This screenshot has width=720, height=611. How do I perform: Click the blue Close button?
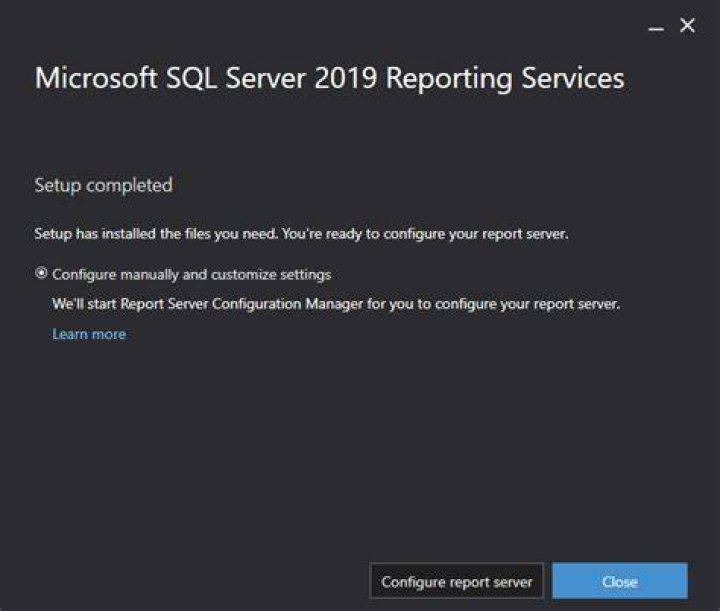(619, 582)
